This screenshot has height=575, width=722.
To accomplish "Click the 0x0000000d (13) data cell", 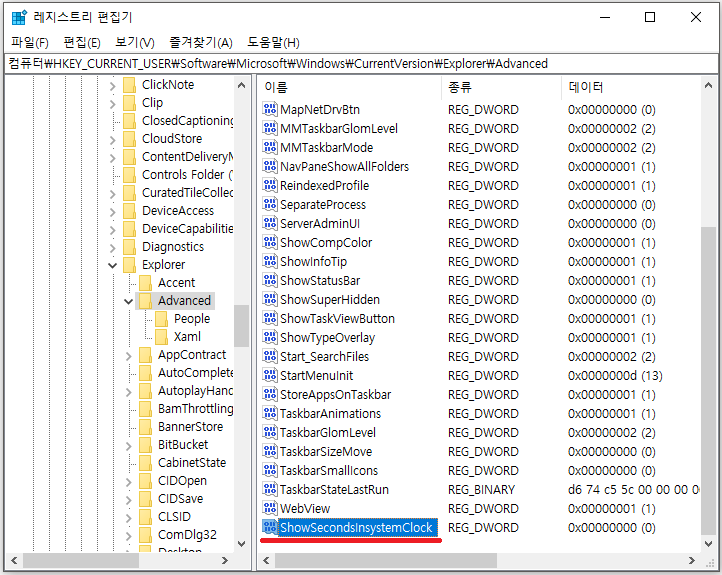I will click(615, 376).
